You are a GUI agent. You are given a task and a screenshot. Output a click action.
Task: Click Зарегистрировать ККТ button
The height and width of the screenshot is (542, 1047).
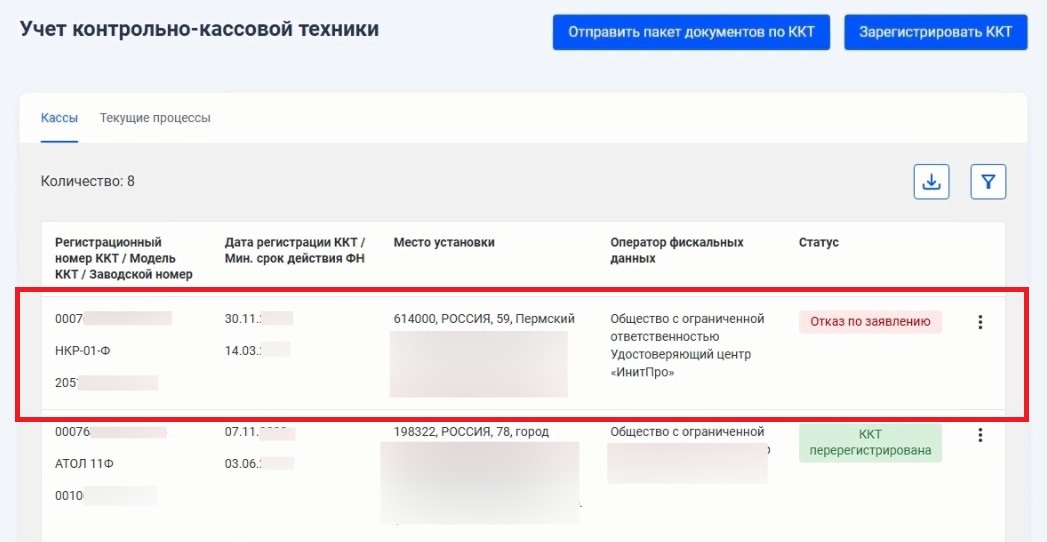click(935, 32)
